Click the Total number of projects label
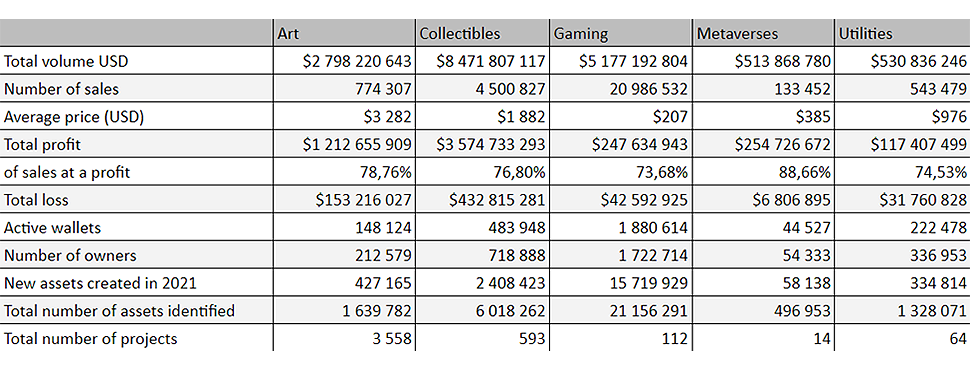The image size is (970, 370). click(90, 338)
